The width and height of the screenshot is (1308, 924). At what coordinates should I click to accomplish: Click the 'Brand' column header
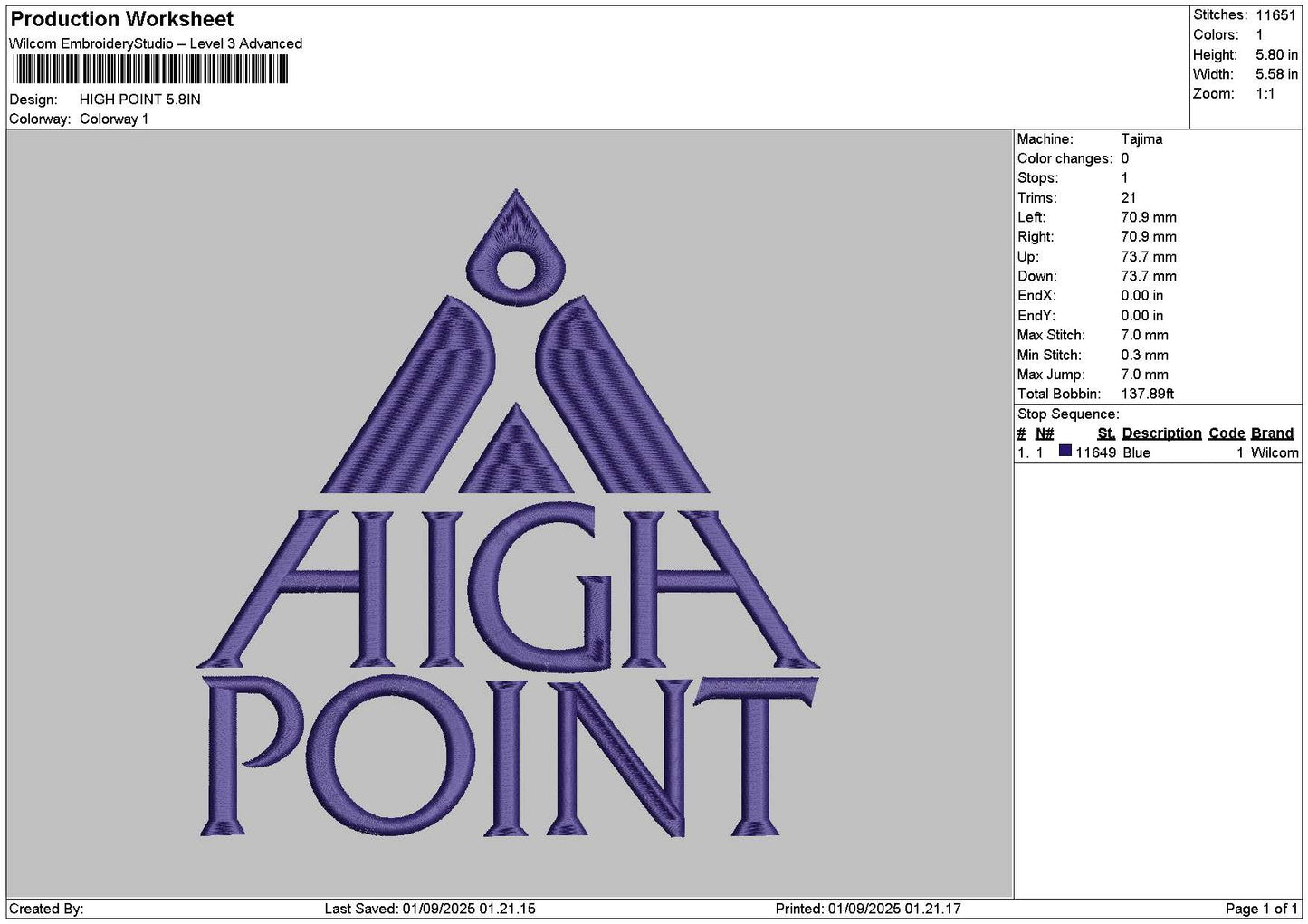click(1272, 433)
